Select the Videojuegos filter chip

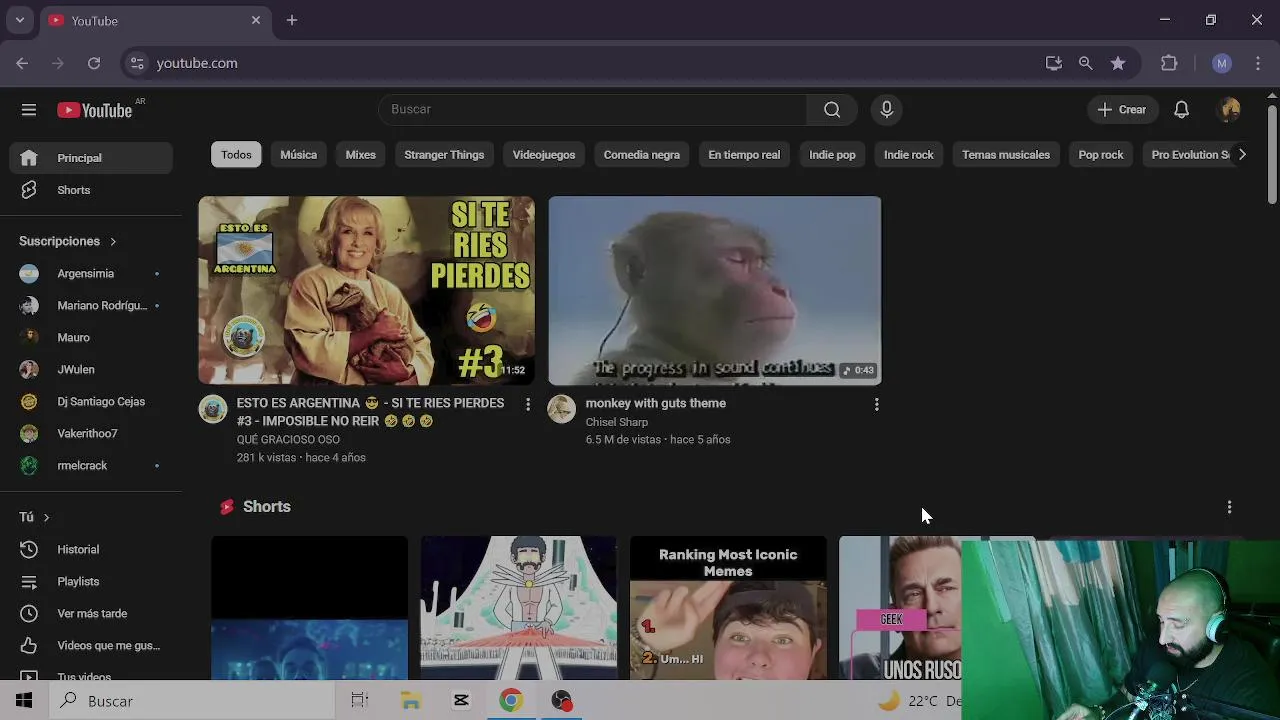[544, 155]
